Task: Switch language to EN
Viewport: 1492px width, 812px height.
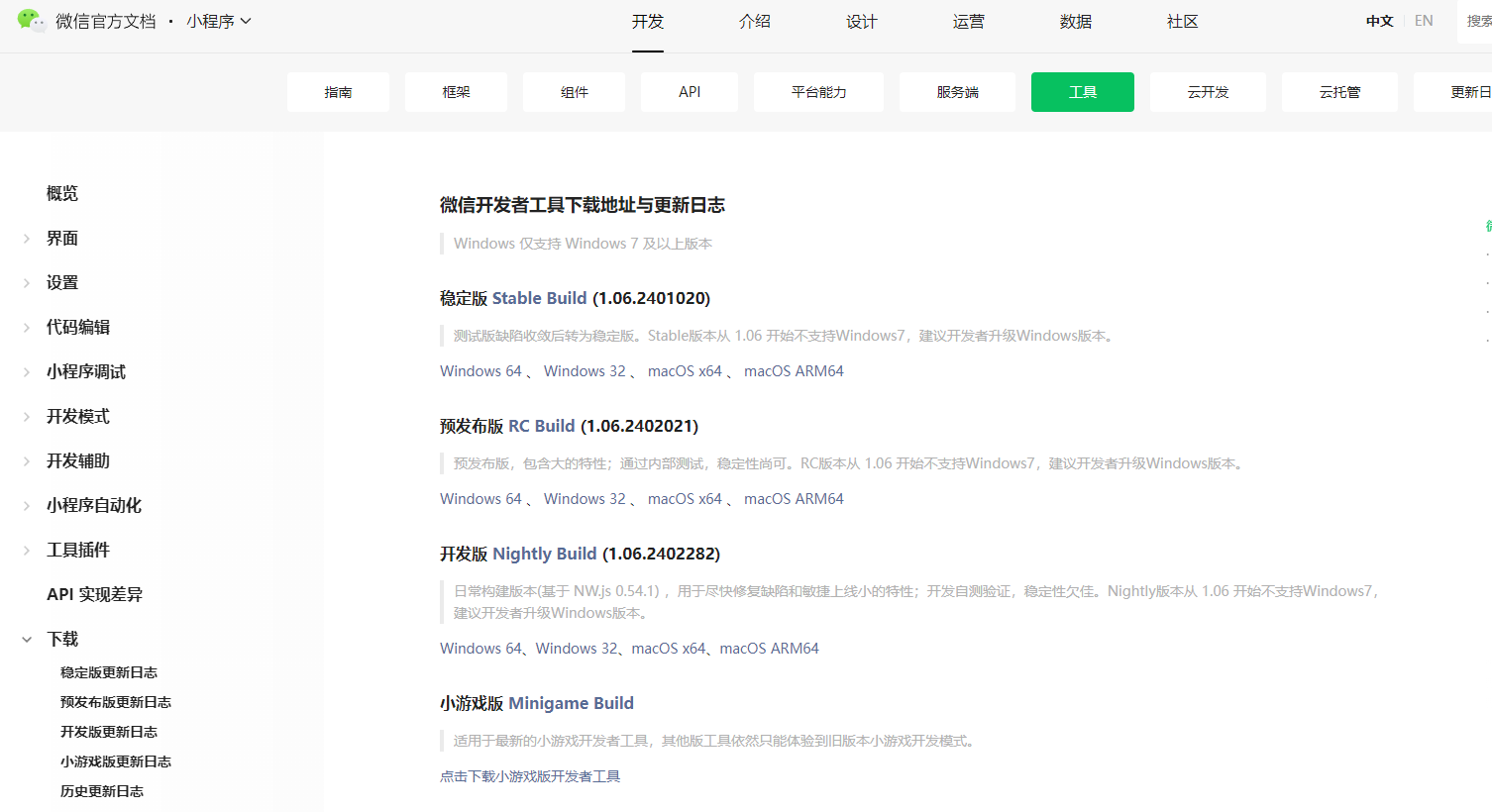Action: click(1424, 21)
